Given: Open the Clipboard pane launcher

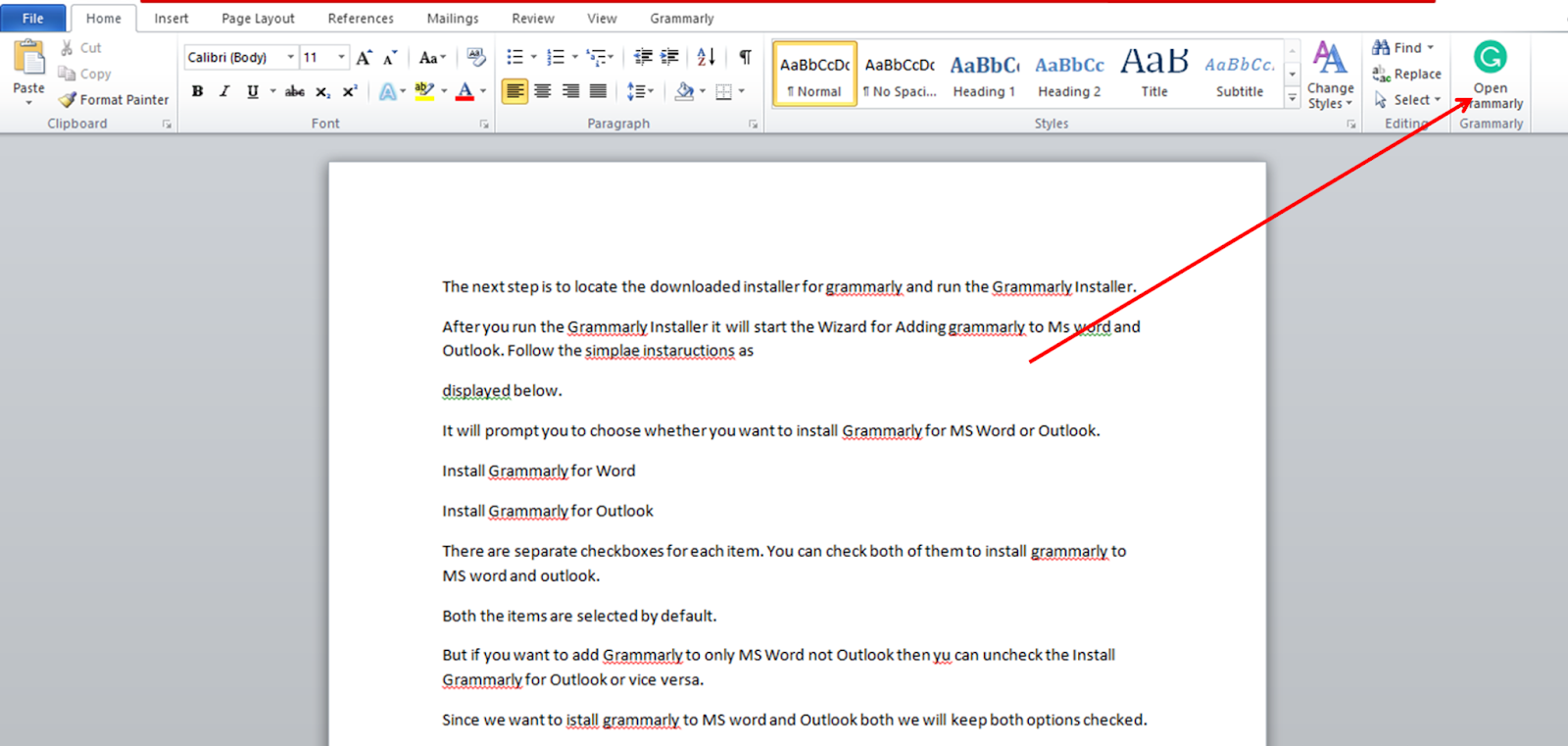Looking at the screenshot, I should (167, 124).
